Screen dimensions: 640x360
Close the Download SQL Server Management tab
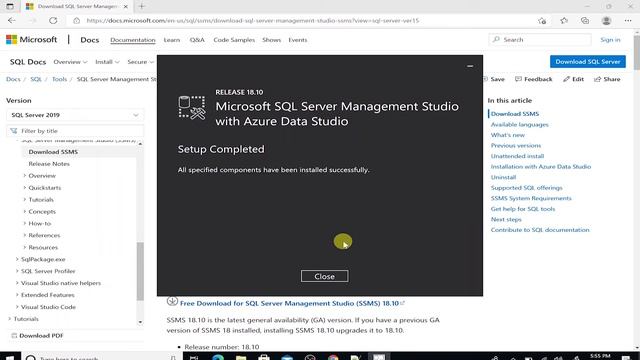(126, 7)
